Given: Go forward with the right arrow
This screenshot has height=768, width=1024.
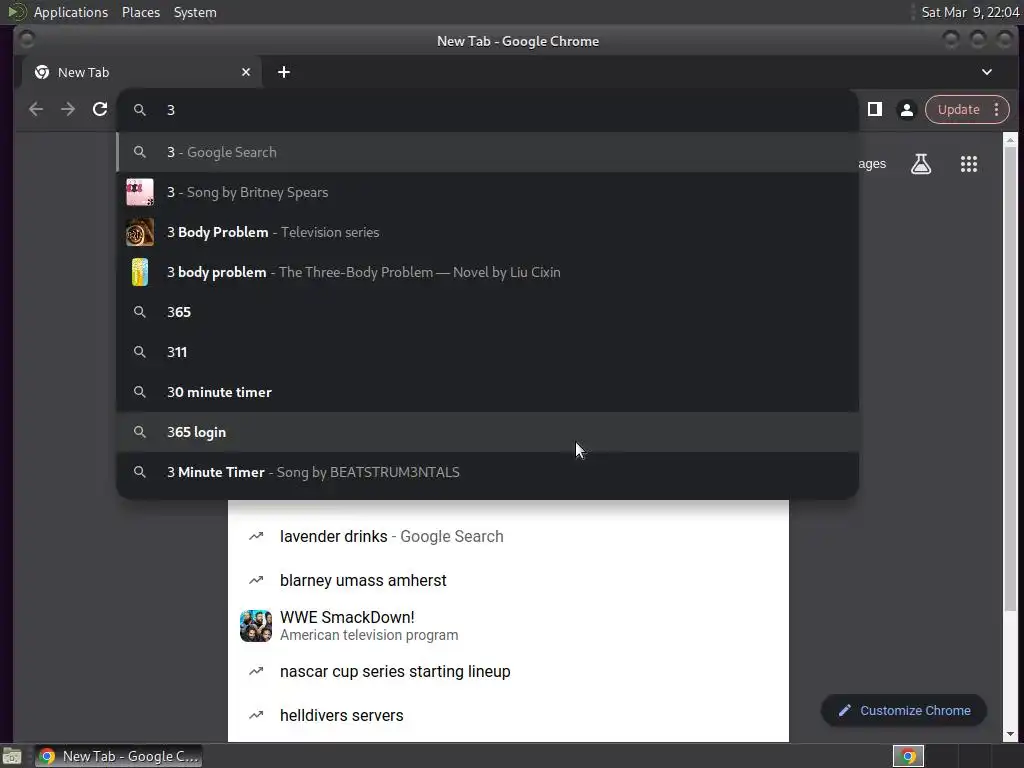Looking at the screenshot, I should pos(68,109).
